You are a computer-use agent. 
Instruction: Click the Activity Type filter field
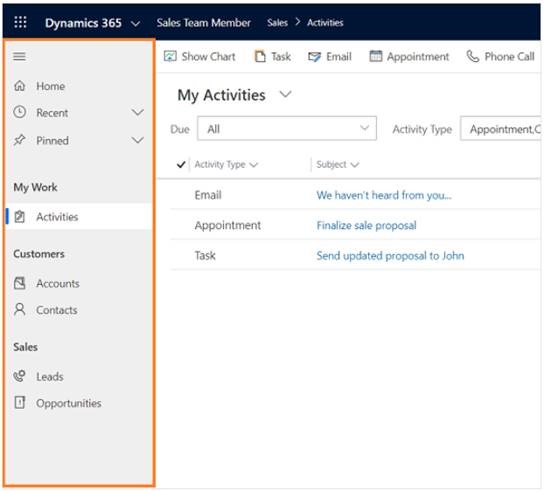[x=501, y=128]
